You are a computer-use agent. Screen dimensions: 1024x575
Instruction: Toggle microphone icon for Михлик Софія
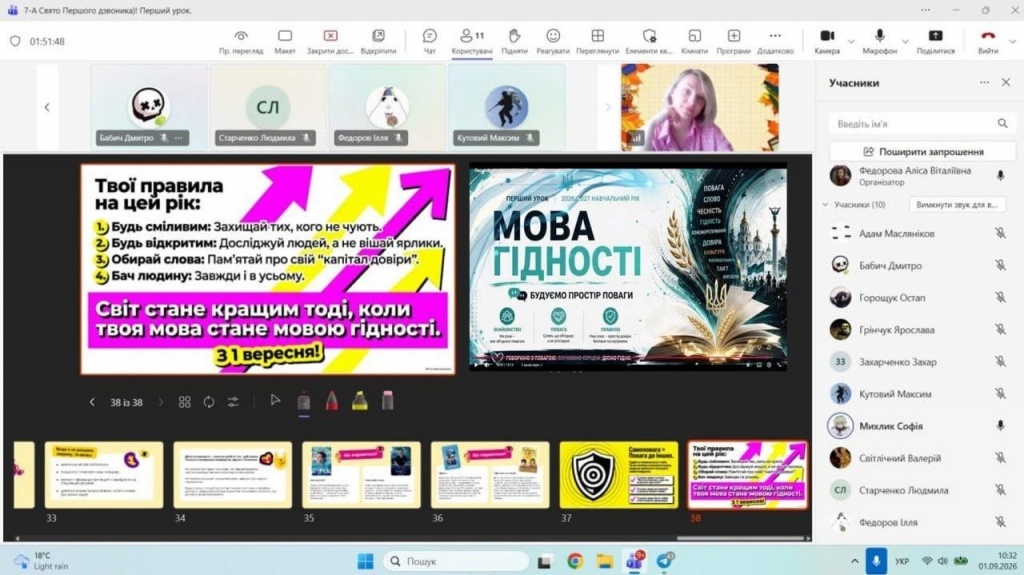click(x=1000, y=425)
